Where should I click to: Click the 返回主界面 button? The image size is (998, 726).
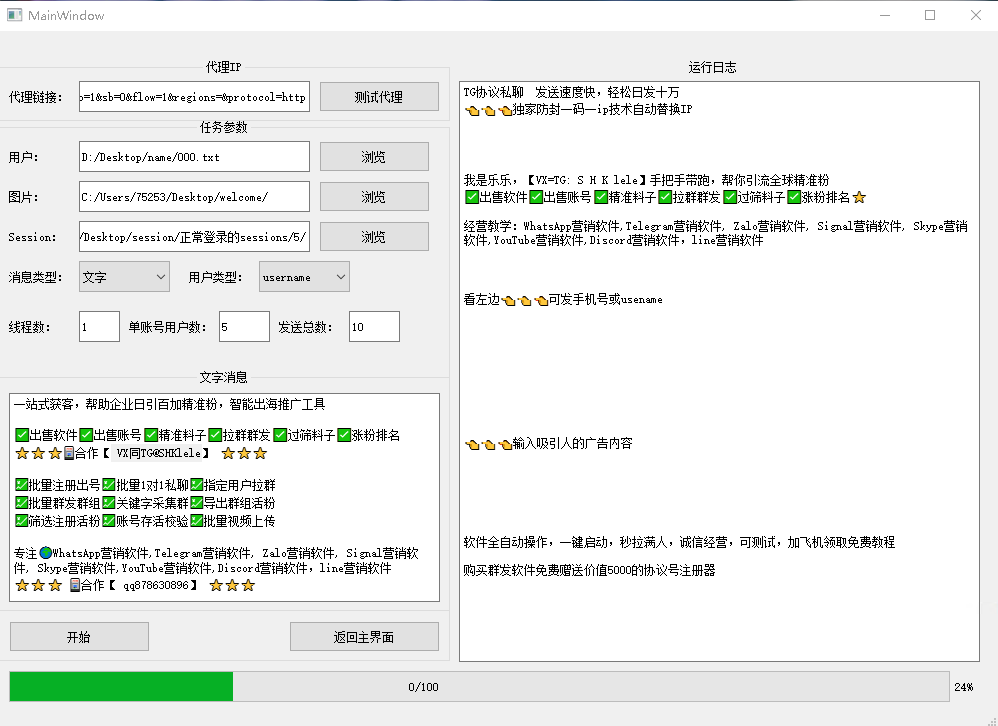364,636
